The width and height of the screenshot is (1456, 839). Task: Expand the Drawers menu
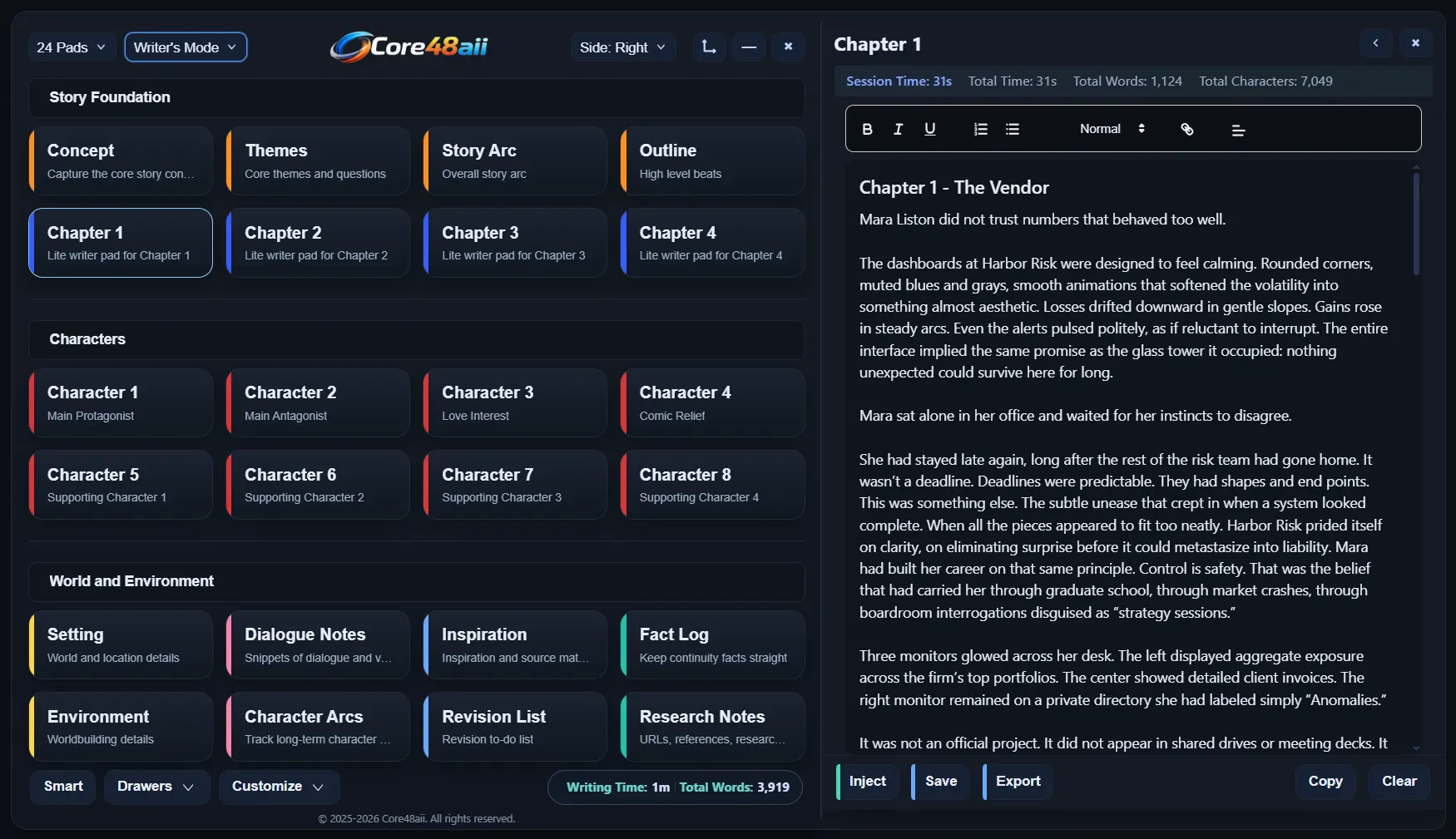point(155,786)
